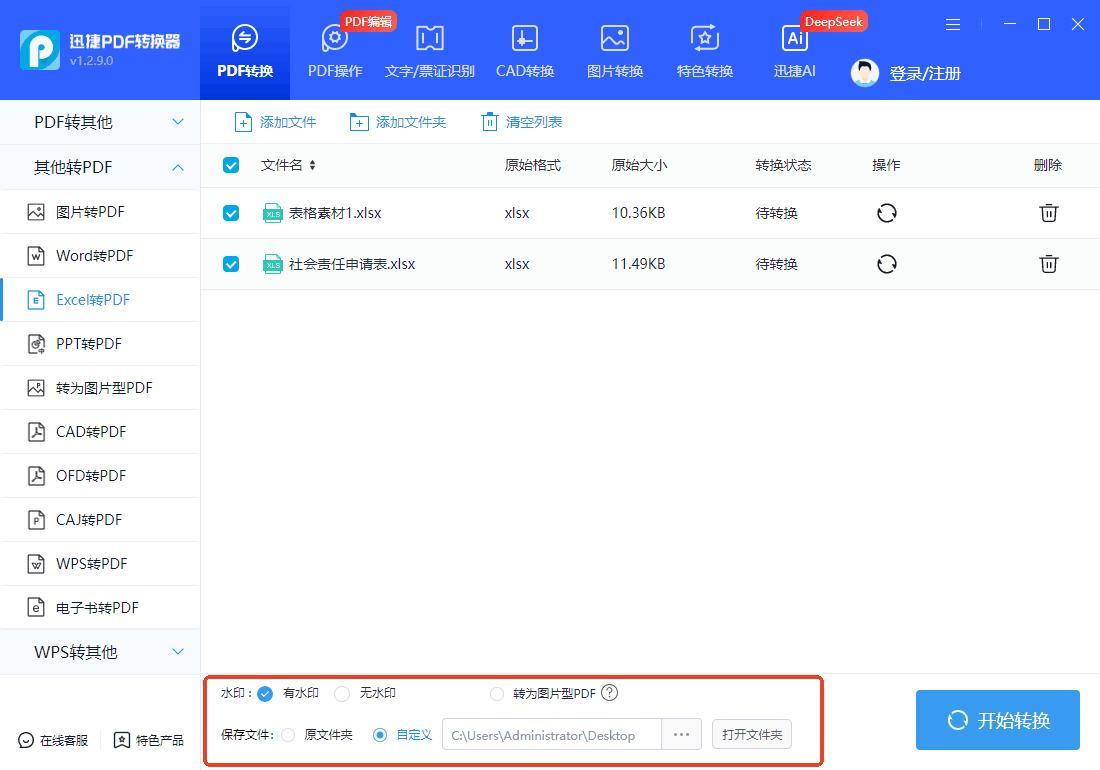Switch to the 迅捷AI tab
The height and width of the screenshot is (770, 1100).
click(794, 52)
